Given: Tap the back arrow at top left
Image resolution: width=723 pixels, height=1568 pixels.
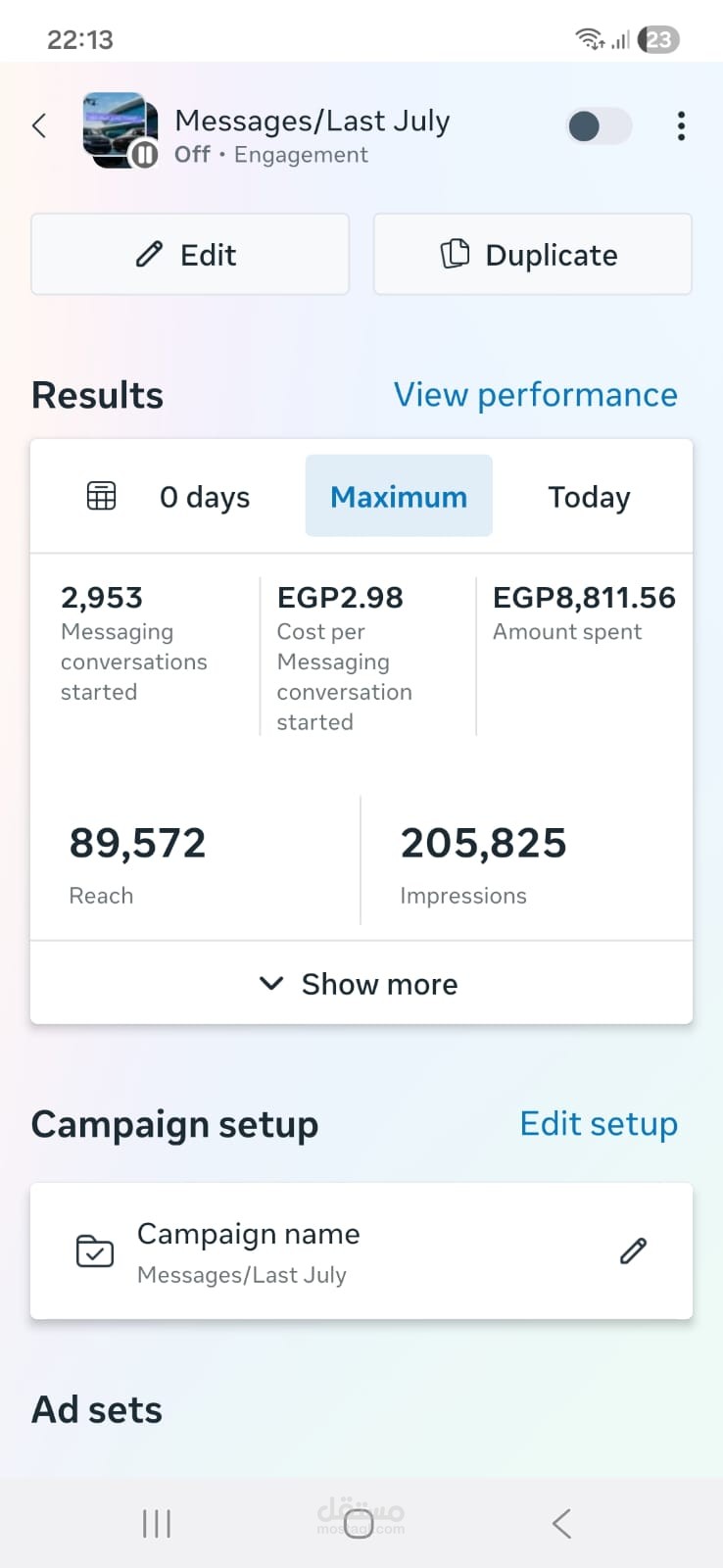Looking at the screenshot, I should 39,125.
